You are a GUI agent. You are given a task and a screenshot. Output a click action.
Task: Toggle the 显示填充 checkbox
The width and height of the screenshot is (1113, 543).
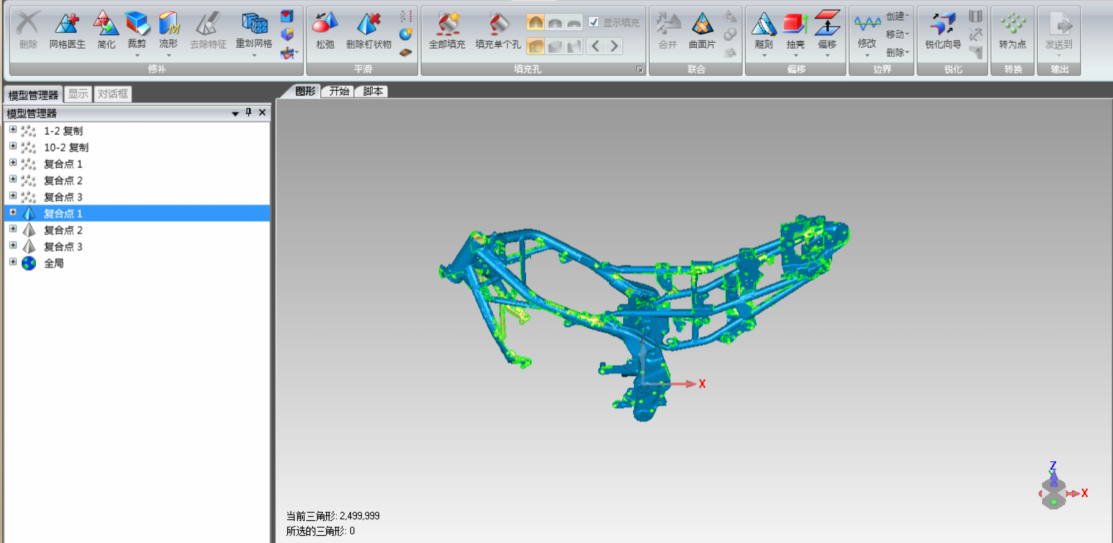pyautogui.click(x=594, y=22)
